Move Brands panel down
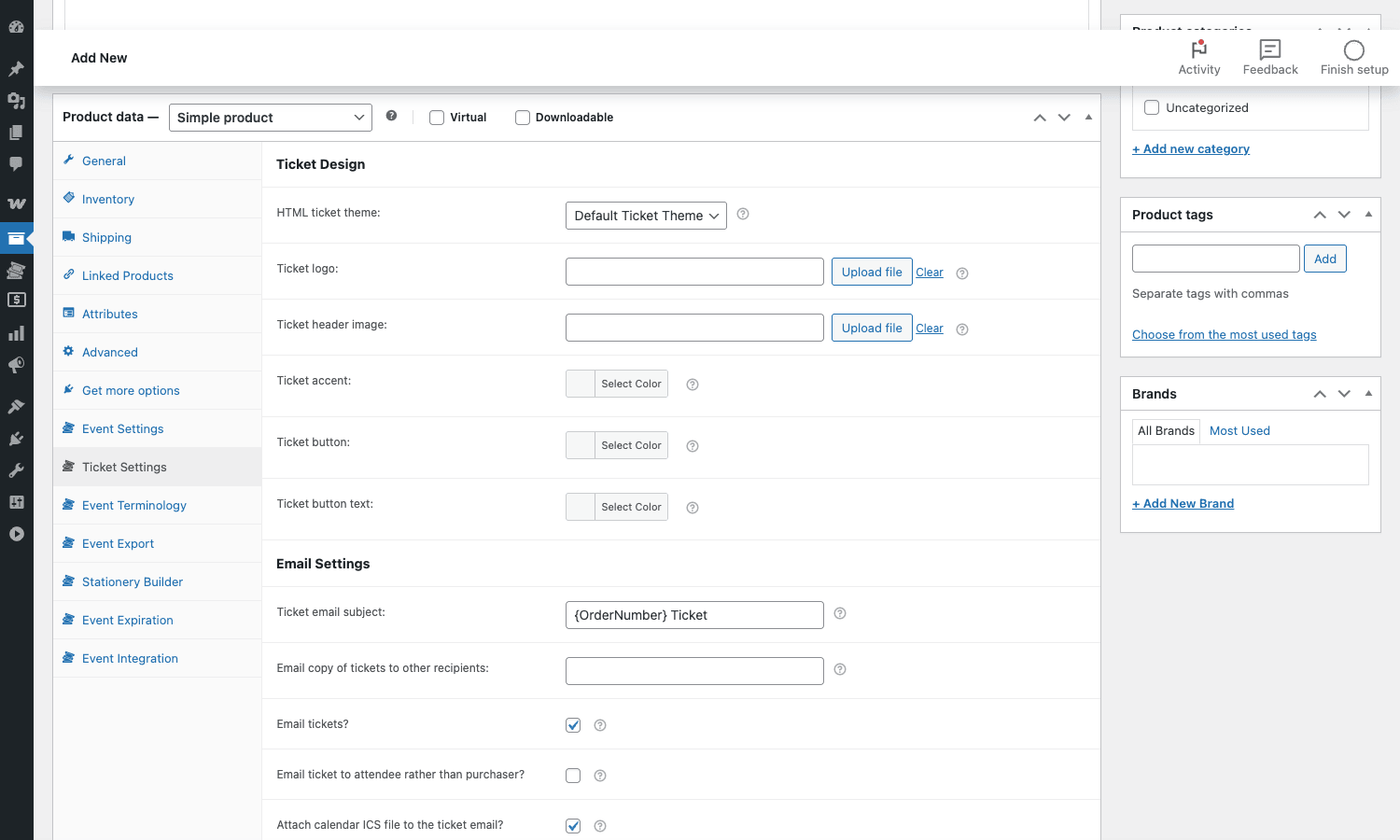The image size is (1400, 840). click(1344, 394)
